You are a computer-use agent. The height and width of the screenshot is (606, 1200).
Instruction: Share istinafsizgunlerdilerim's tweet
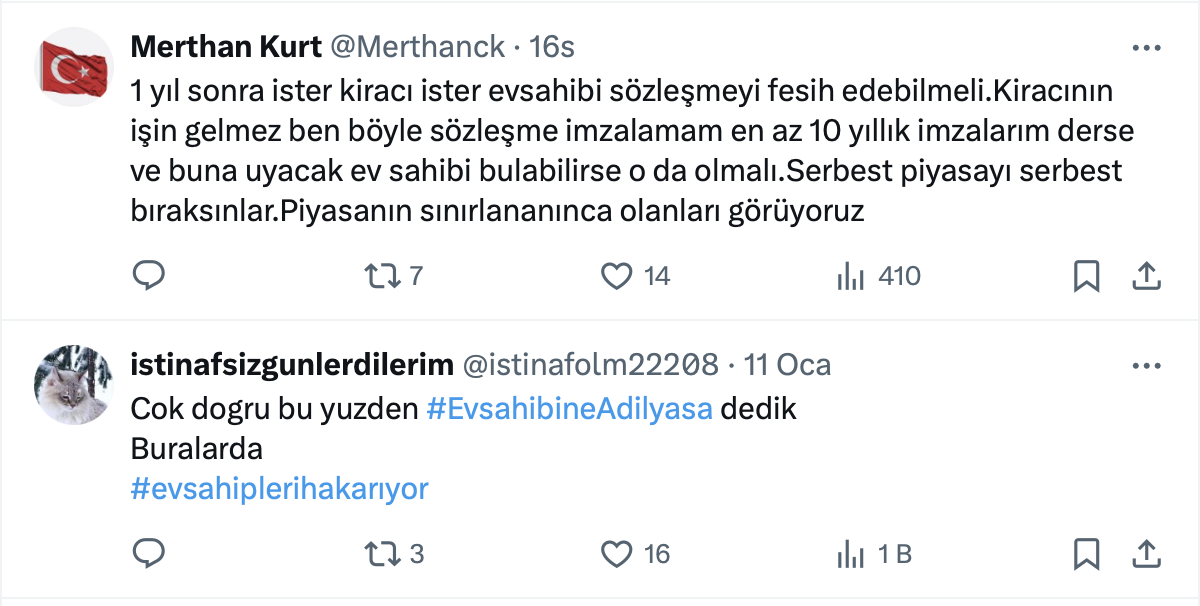pos(1147,553)
